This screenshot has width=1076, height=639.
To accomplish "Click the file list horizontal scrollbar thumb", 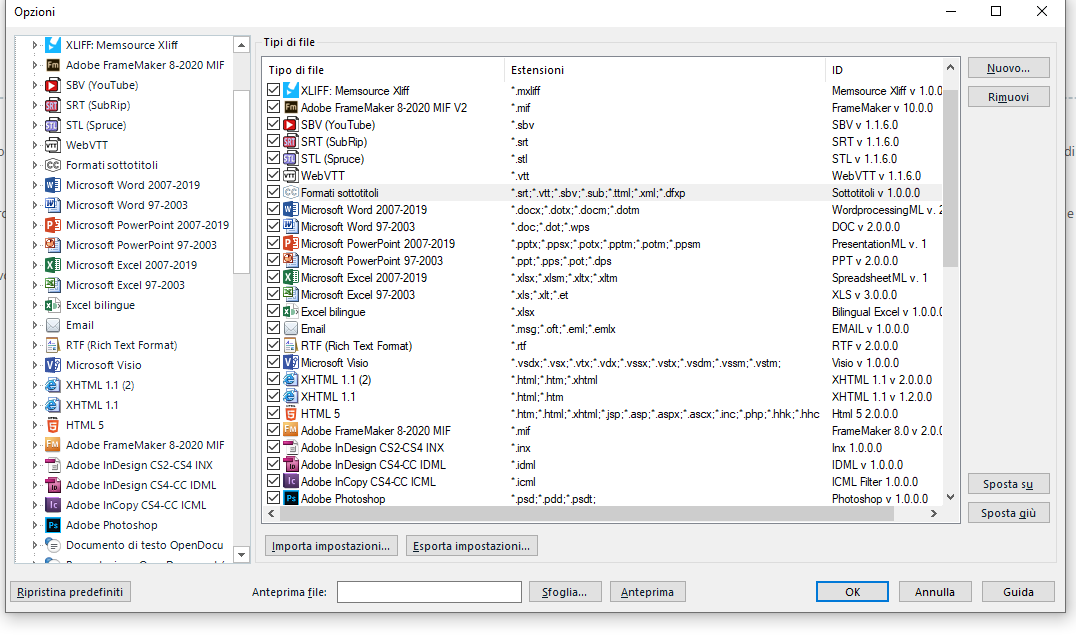I will [x=586, y=513].
